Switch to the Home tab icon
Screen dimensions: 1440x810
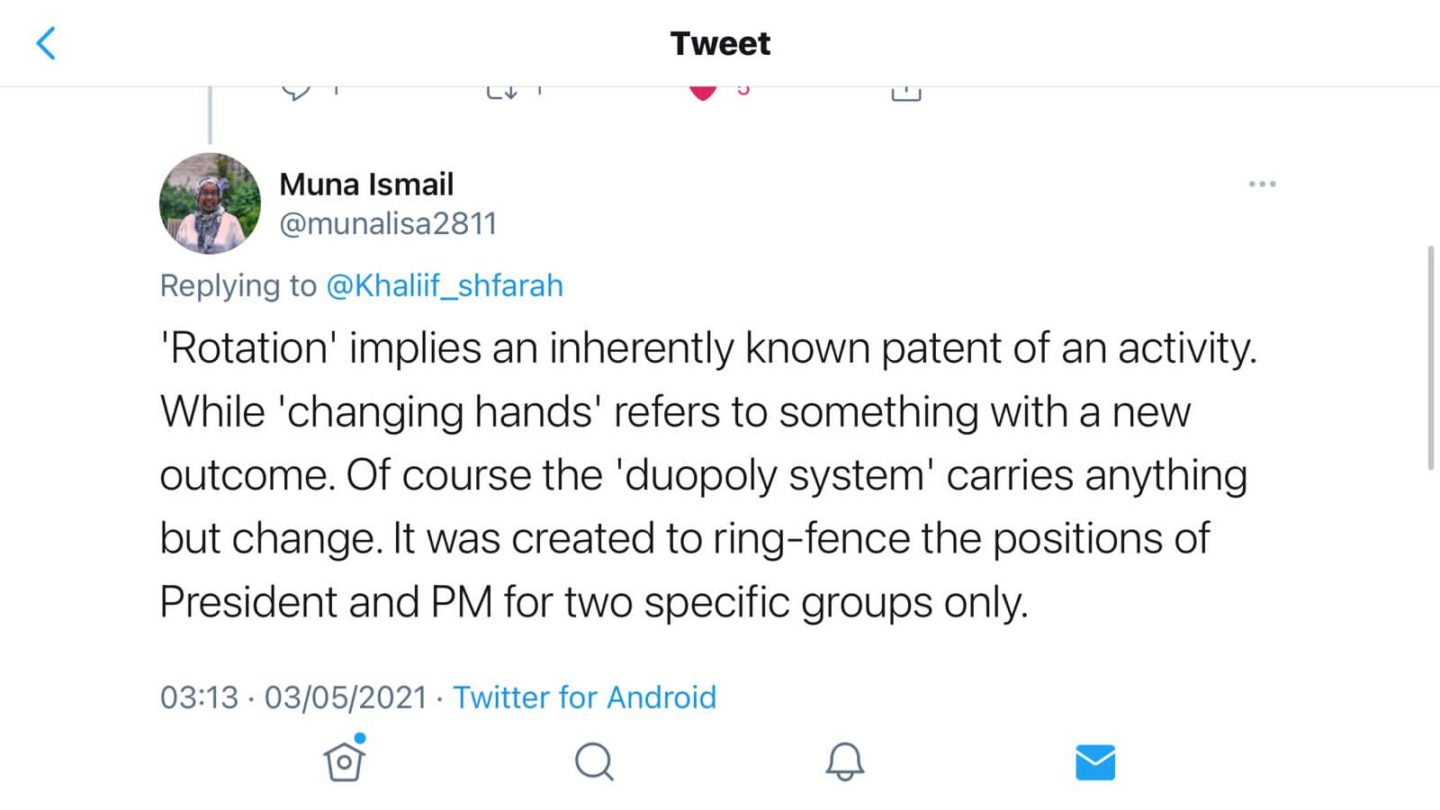(344, 762)
